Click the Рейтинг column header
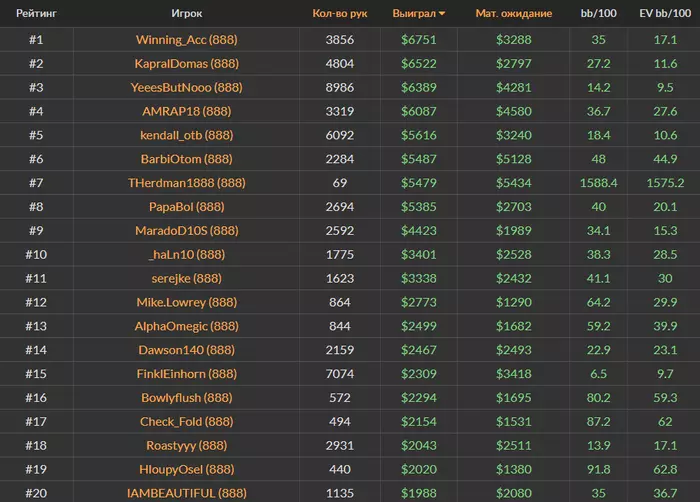 (36, 14)
